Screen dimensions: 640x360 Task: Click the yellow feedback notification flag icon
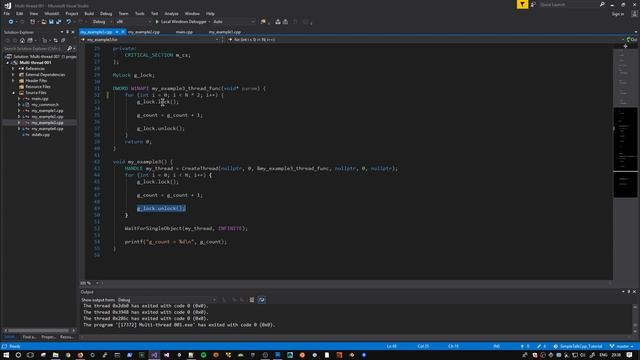coord(522,4)
